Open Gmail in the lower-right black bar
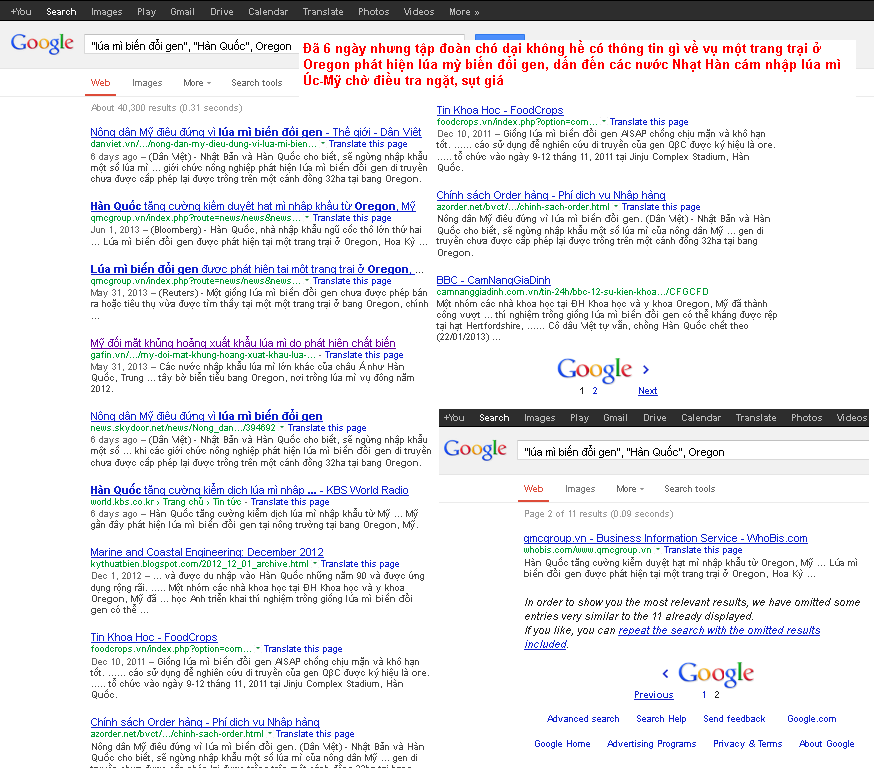The image size is (874, 769). pos(615,417)
